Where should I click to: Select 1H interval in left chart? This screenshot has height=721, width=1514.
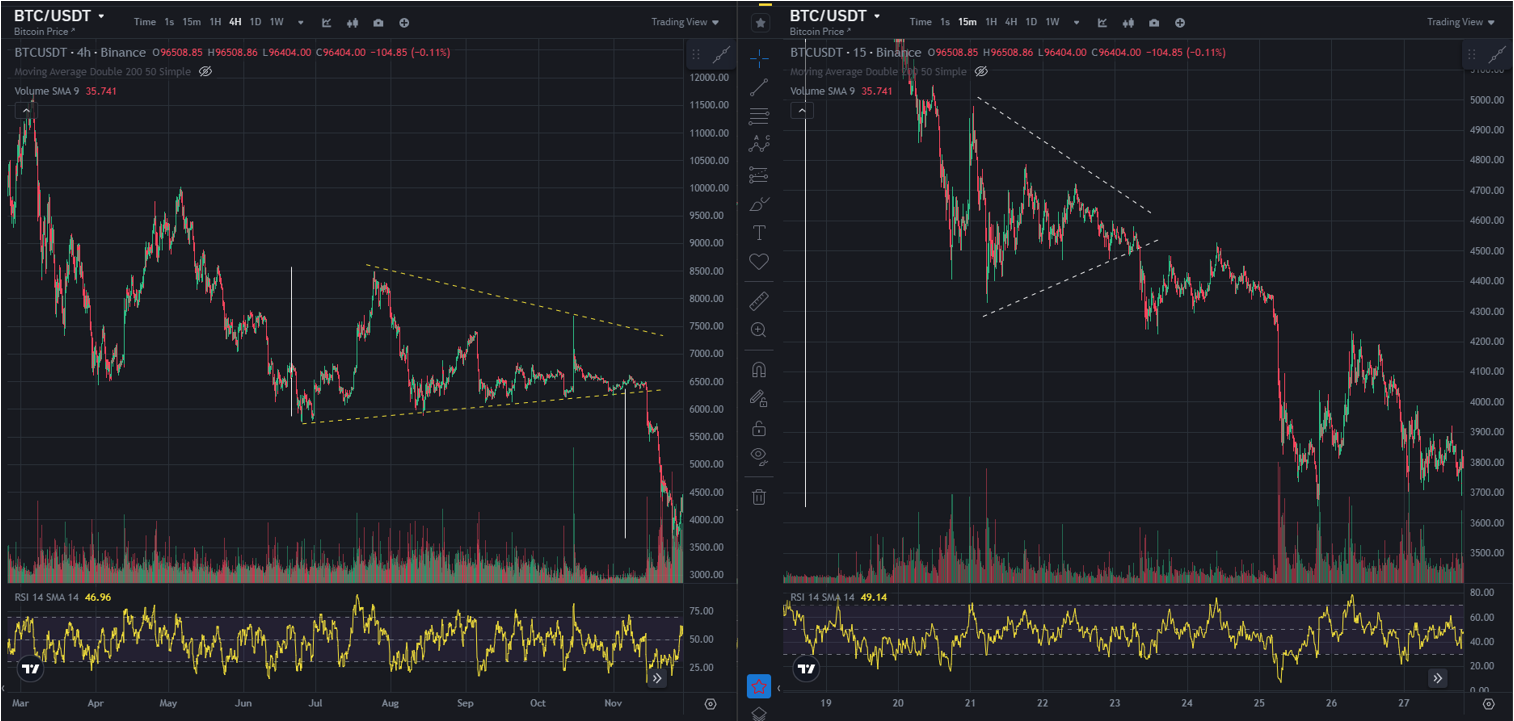click(215, 22)
